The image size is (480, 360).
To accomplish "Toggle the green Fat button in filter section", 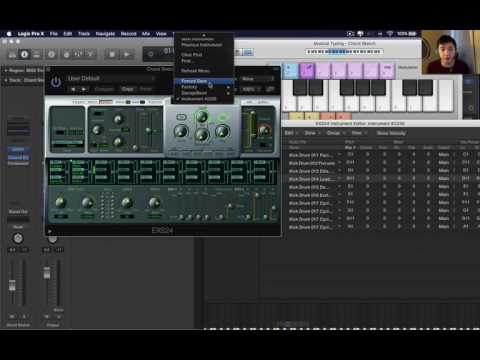I will point(223,117).
